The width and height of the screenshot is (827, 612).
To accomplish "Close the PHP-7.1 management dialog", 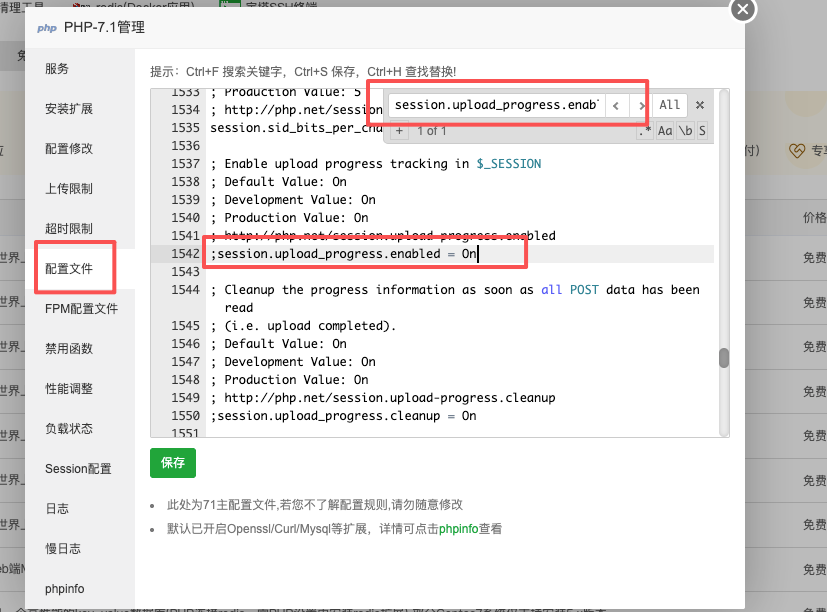I will 743,9.
